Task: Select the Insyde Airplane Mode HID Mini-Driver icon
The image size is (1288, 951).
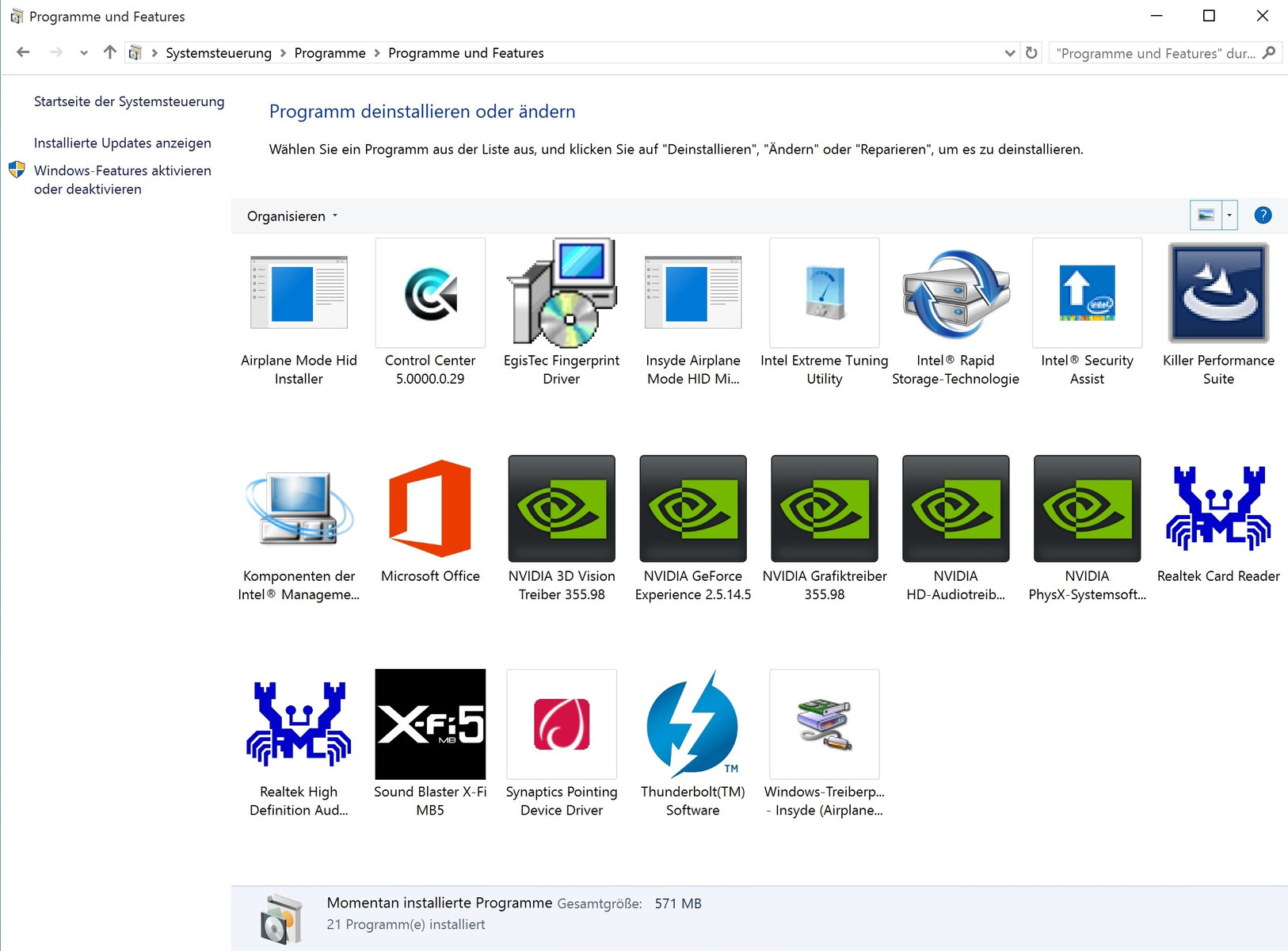Action: coord(693,293)
